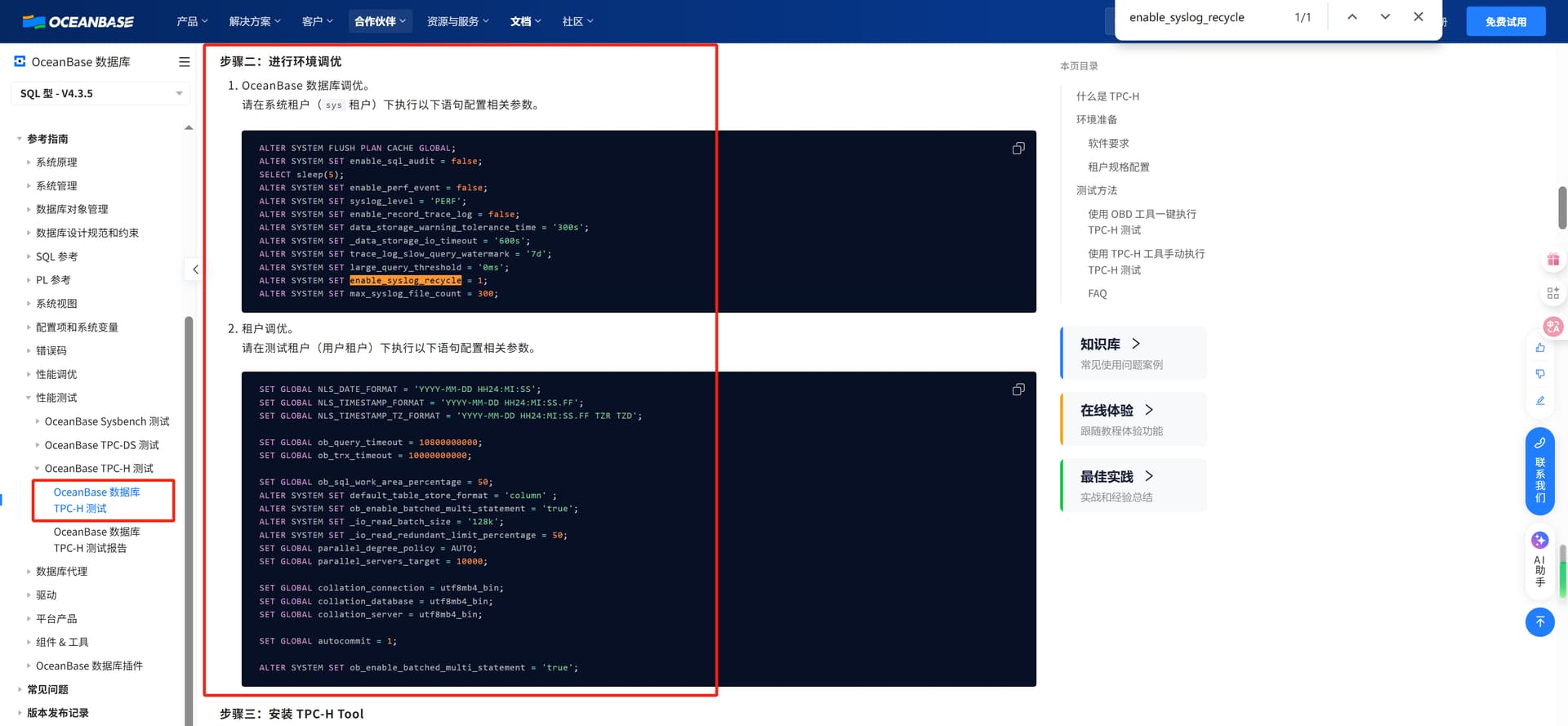
Task: Click the thumbs-down feedback icon
Action: coord(1540,374)
